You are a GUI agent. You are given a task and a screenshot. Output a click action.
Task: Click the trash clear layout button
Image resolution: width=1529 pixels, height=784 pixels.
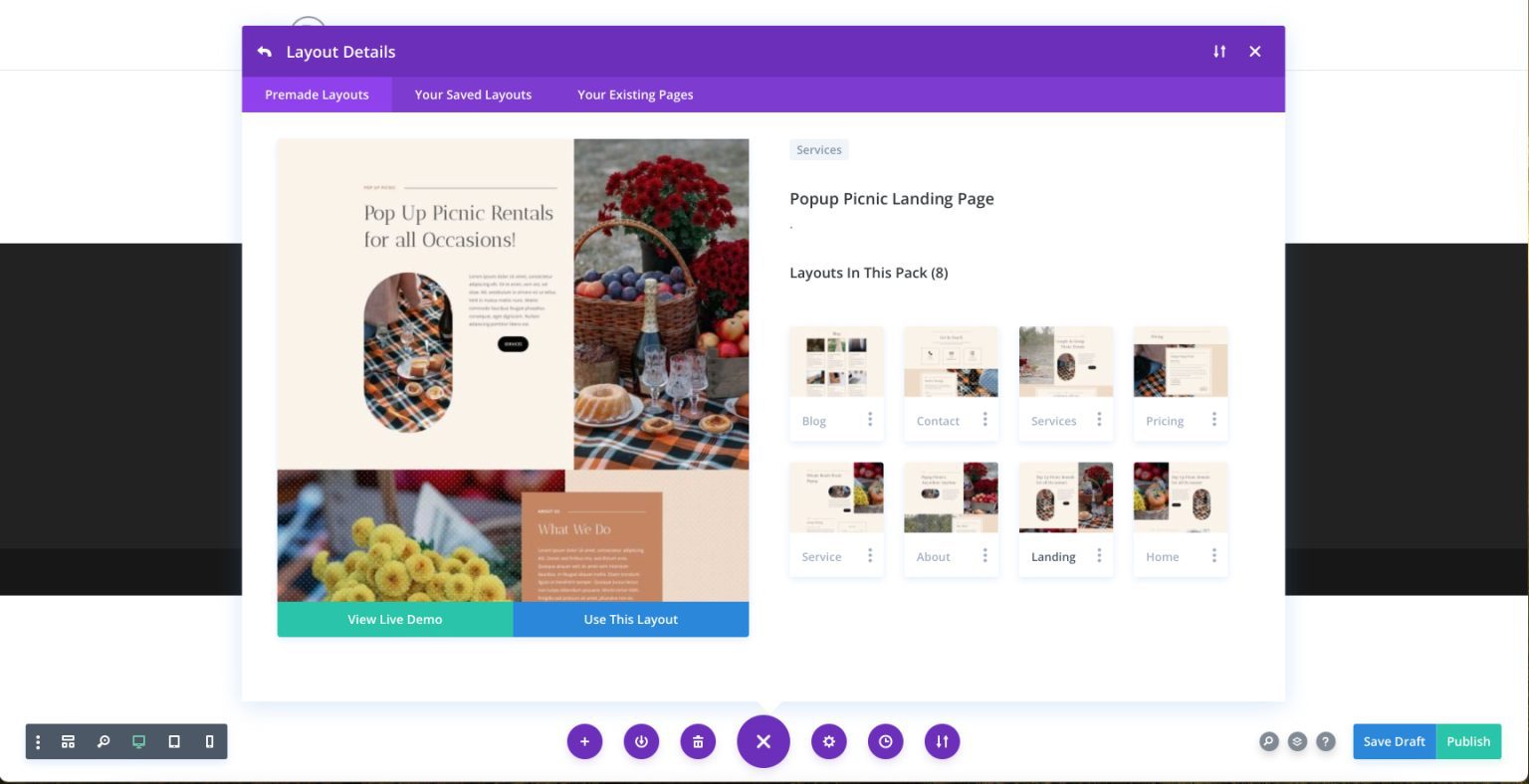pos(698,741)
